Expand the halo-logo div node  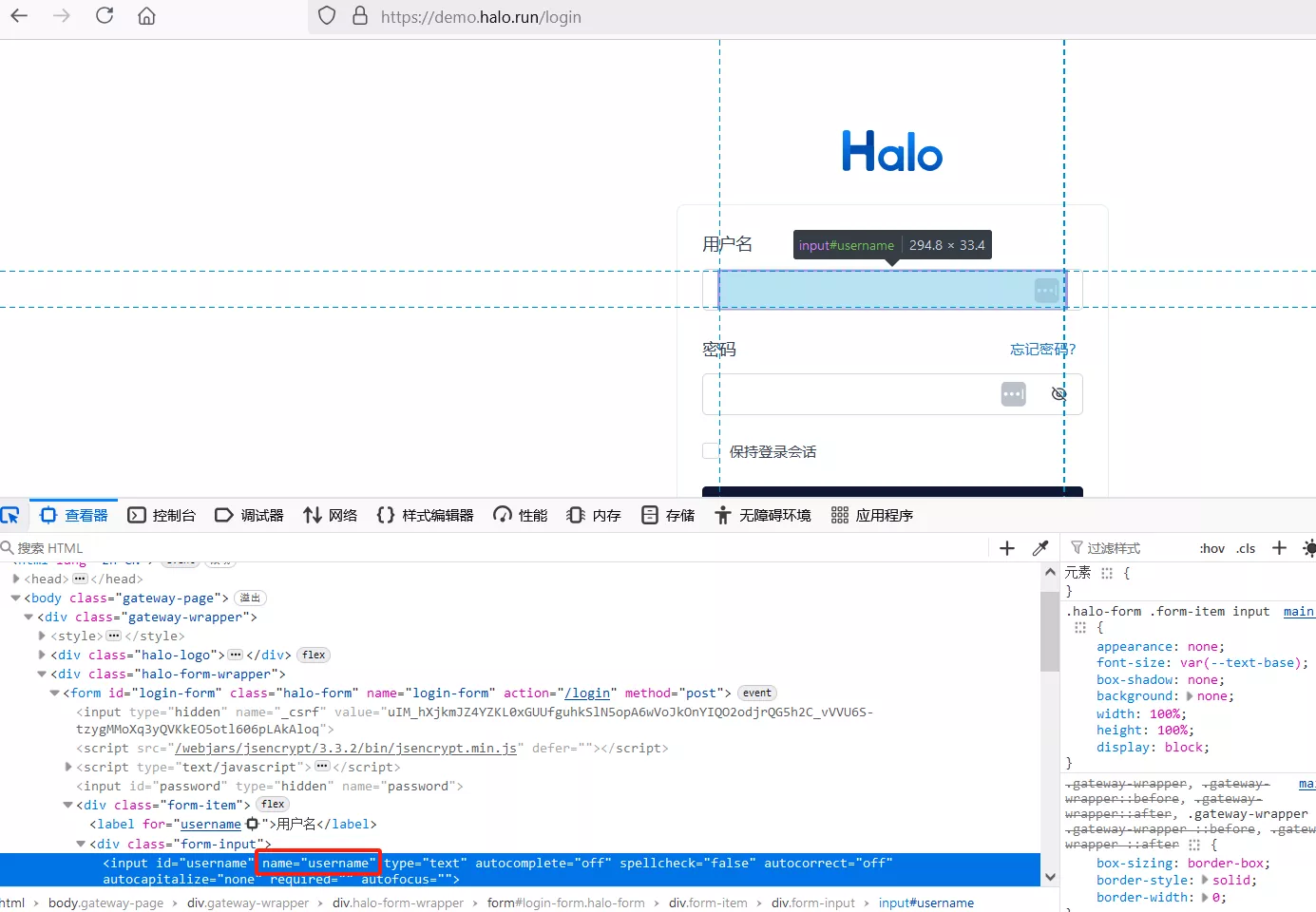coord(42,655)
